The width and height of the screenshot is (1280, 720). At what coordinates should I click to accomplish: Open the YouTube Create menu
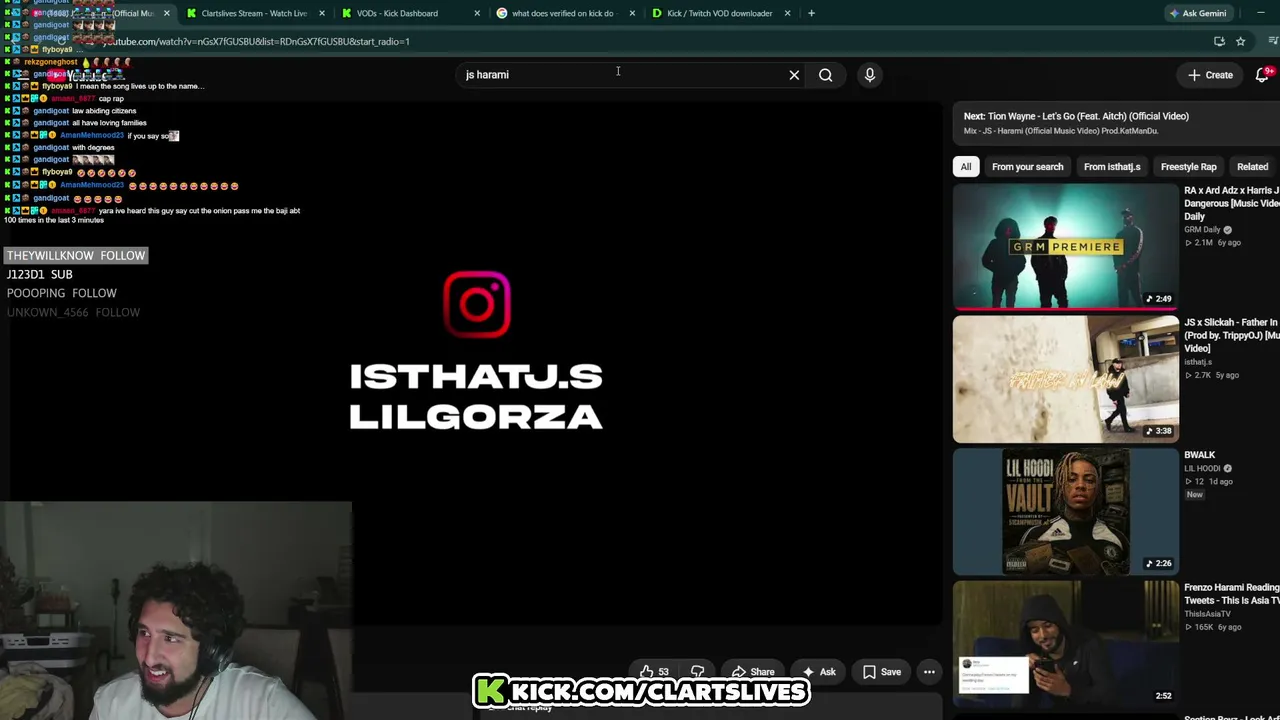pyautogui.click(x=1210, y=75)
